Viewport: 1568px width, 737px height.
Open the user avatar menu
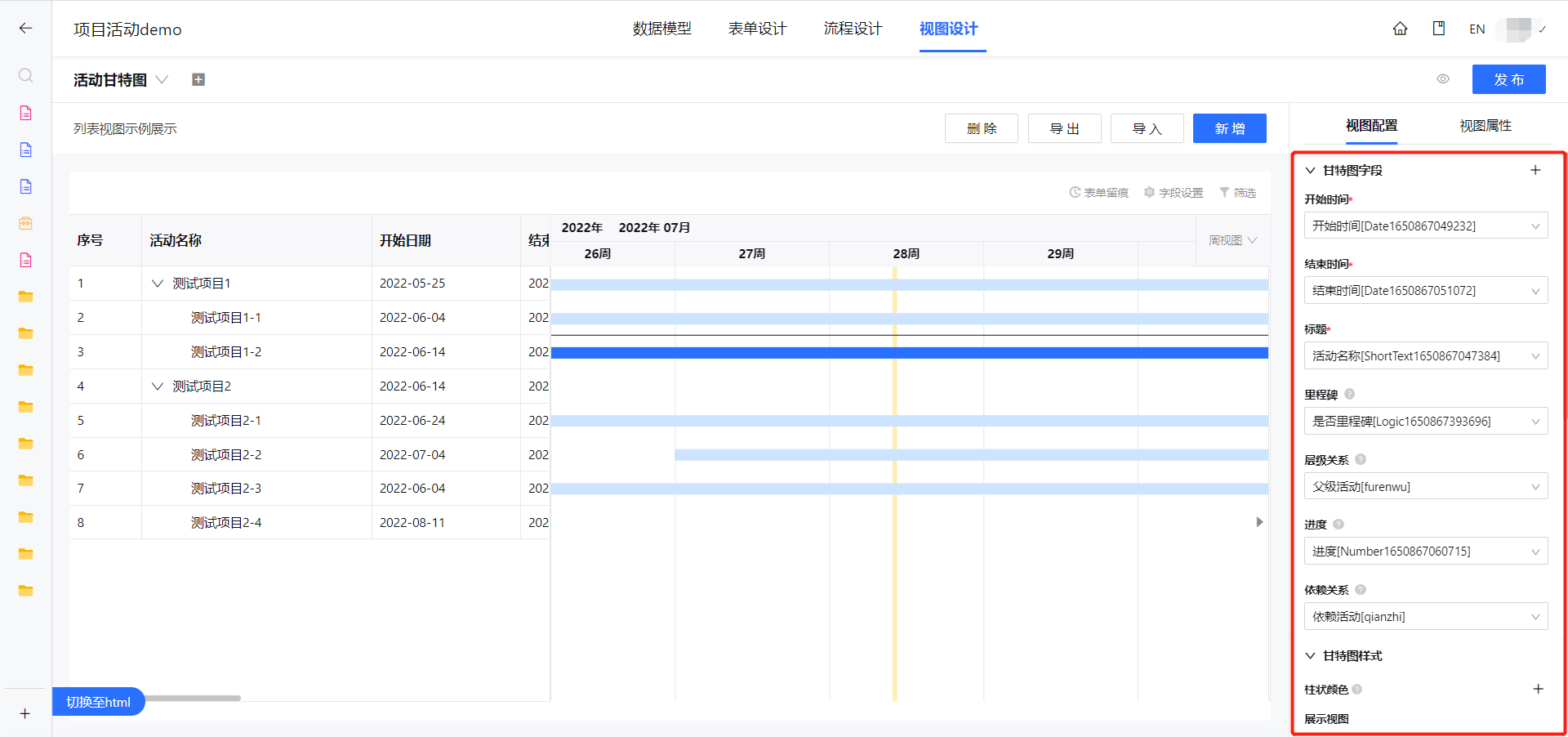1519,29
